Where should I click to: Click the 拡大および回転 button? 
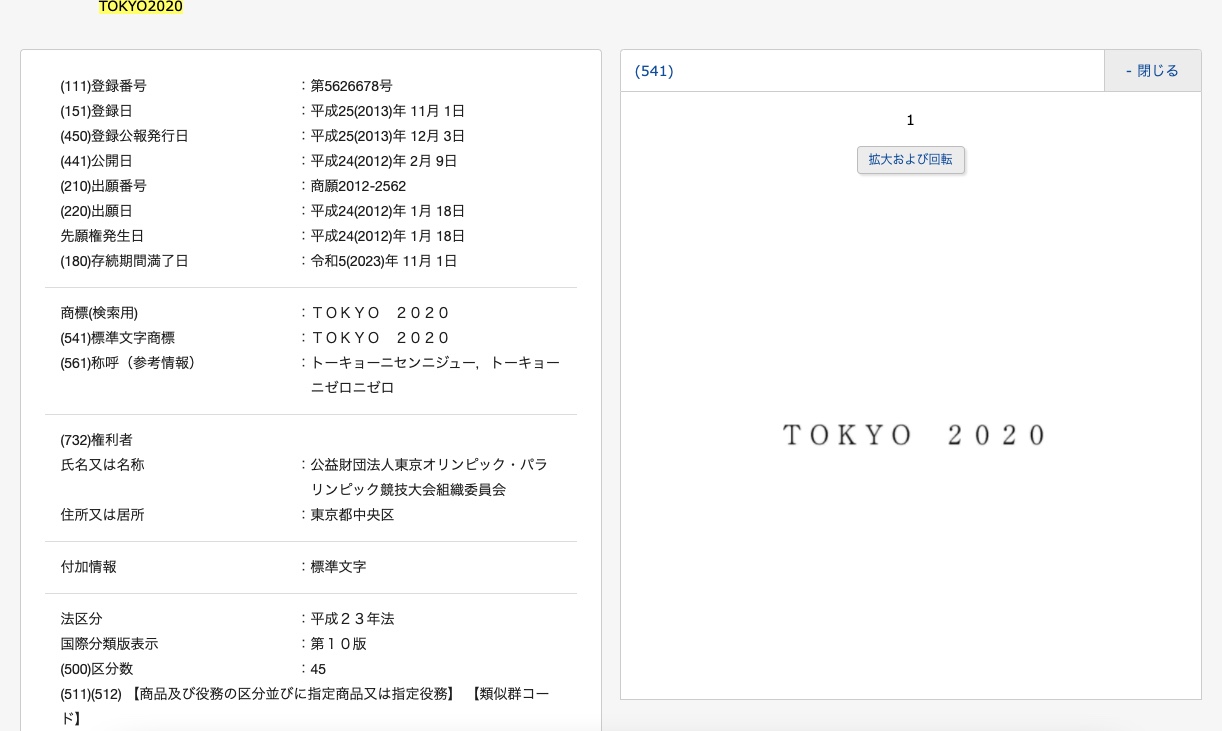coord(910,160)
